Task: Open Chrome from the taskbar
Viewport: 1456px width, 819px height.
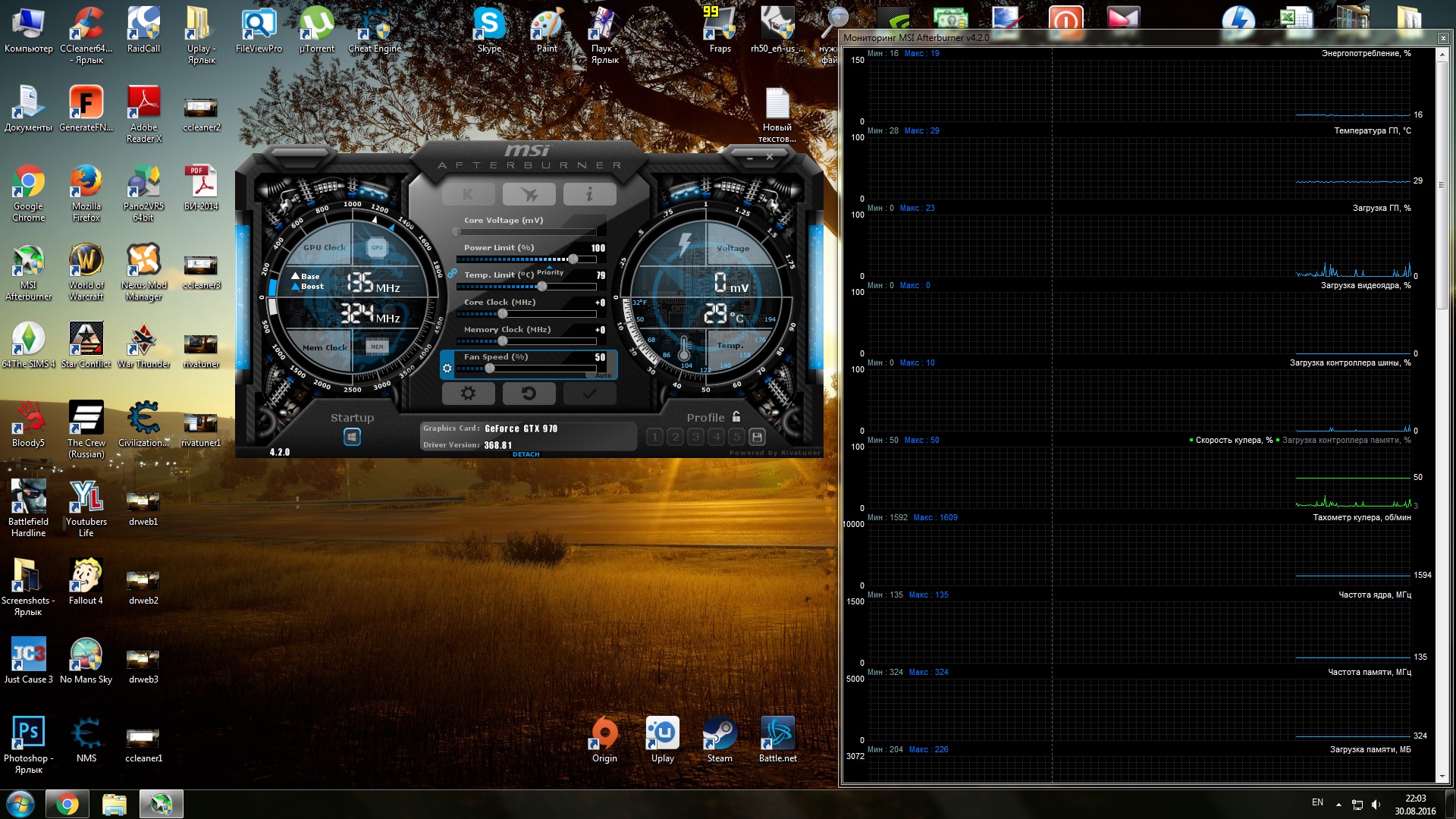Action: pos(67,804)
